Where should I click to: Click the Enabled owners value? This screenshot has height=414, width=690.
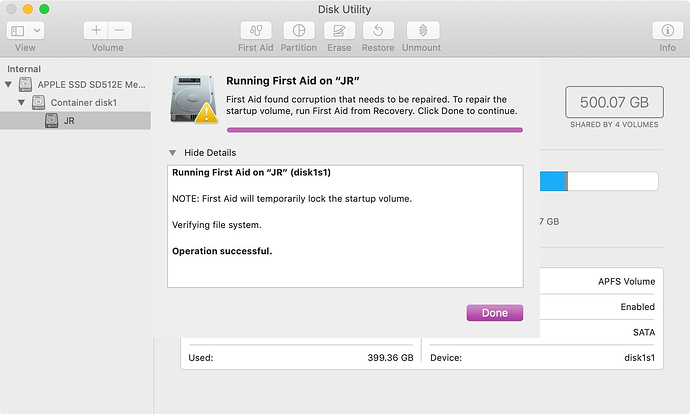pyautogui.click(x=637, y=307)
